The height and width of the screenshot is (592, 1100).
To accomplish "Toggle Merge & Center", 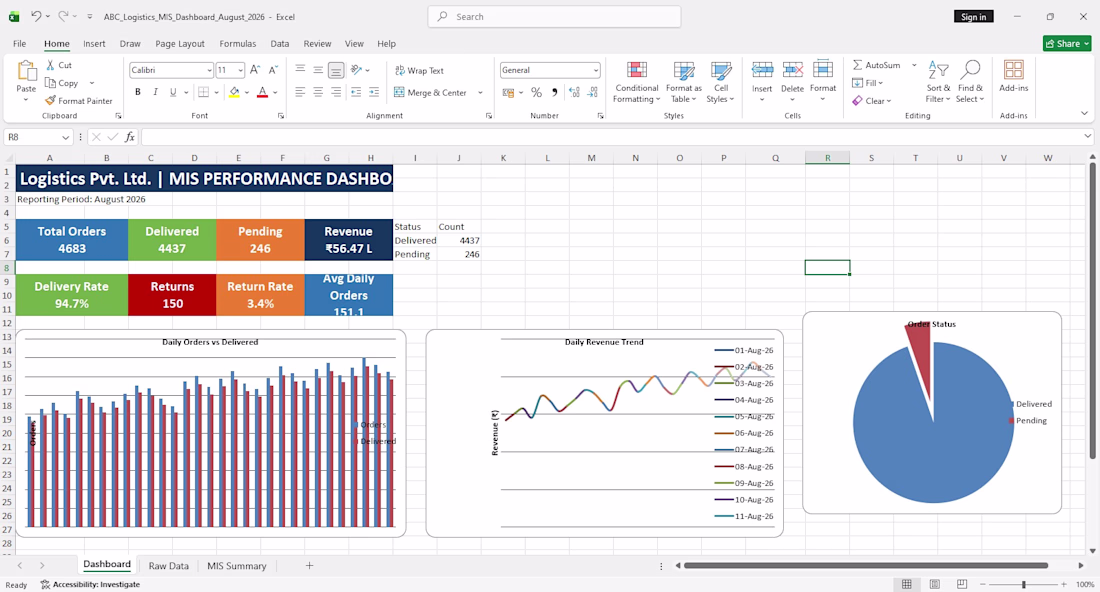I will coord(430,92).
